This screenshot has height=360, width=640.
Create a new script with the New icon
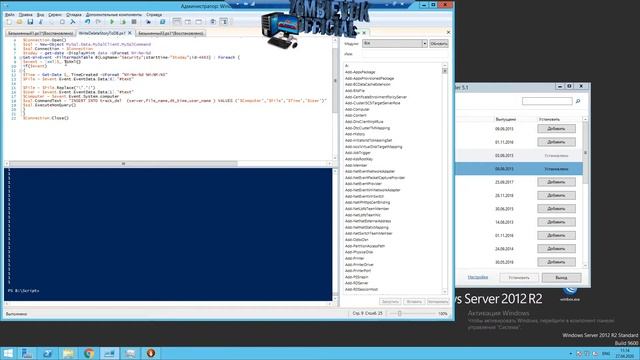(9, 22)
